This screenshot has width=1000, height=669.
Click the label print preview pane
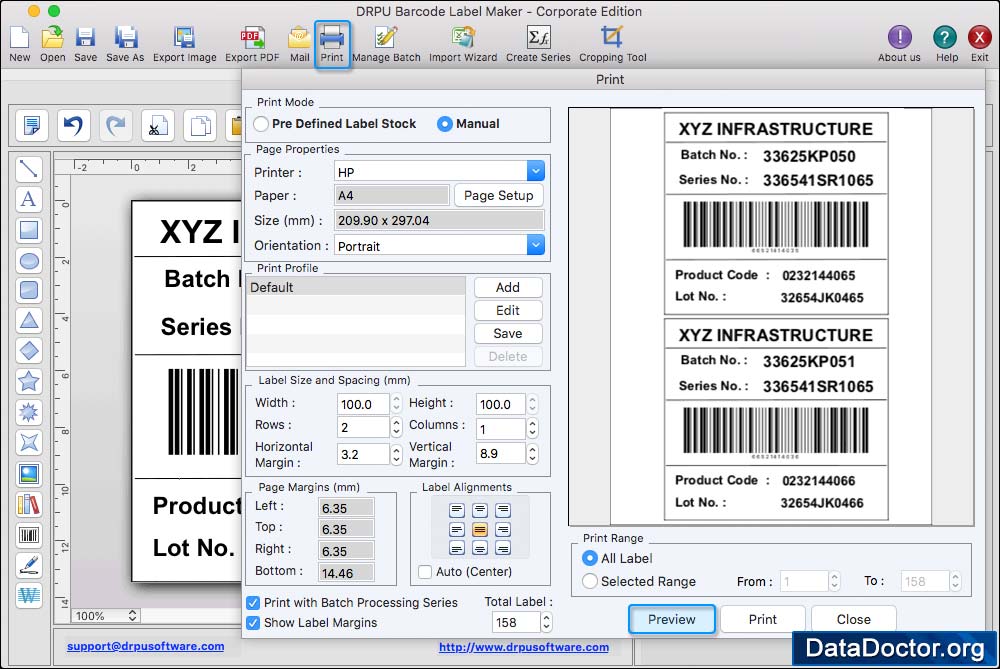click(x=771, y=316)
